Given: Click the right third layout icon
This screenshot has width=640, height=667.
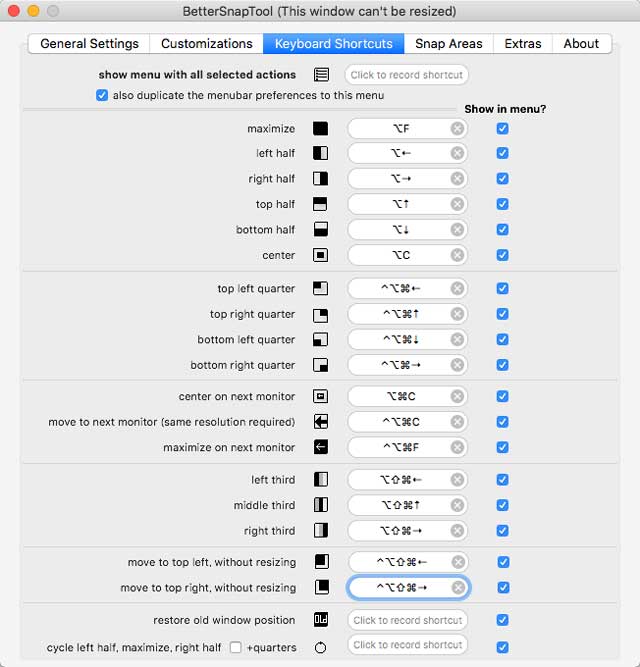Looking at the screenshot, I should [x=320, y=531].
